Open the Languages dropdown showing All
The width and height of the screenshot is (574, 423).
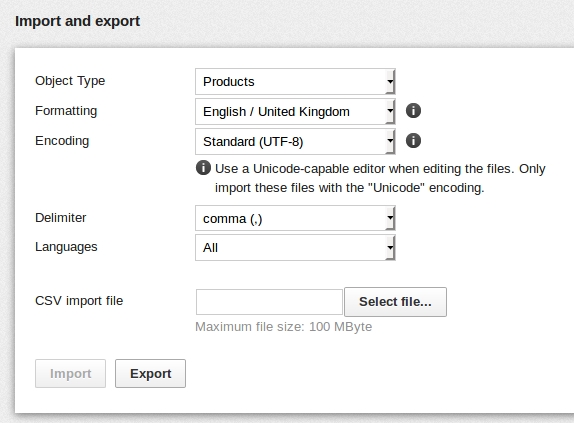[295, 248]
